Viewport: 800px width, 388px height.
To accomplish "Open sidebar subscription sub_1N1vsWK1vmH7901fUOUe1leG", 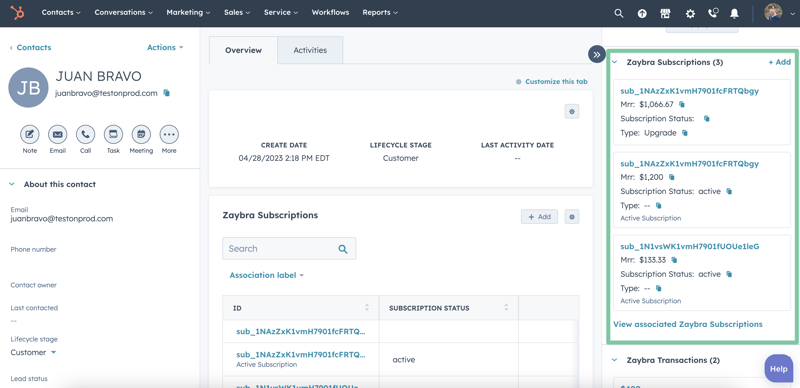I will coord(690,246).
